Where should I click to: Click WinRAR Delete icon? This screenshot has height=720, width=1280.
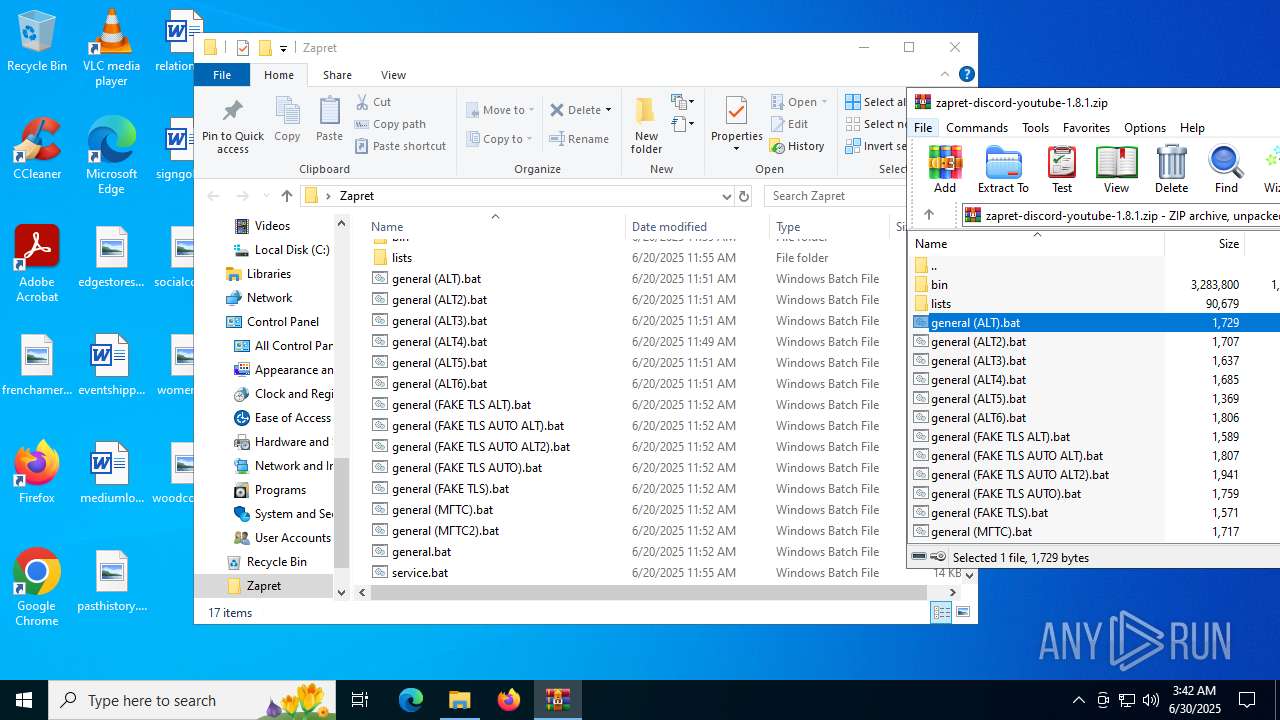pos(1171,169)
